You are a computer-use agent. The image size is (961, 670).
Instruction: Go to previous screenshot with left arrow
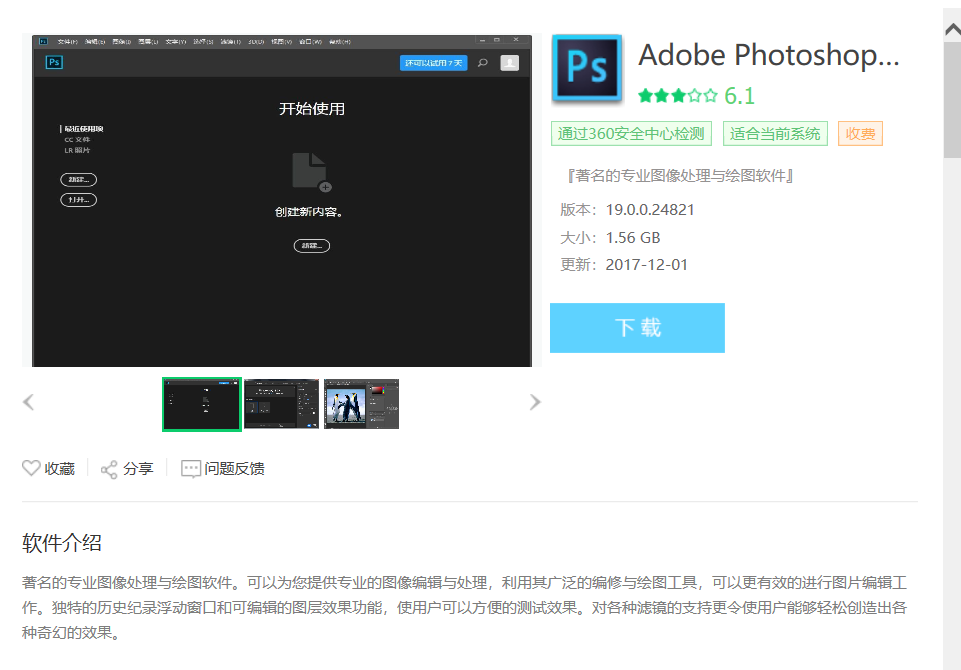coord(28,402)
